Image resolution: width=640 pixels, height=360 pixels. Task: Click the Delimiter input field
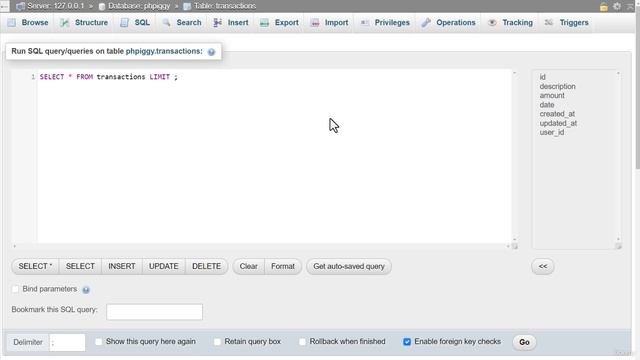[67, 342]
